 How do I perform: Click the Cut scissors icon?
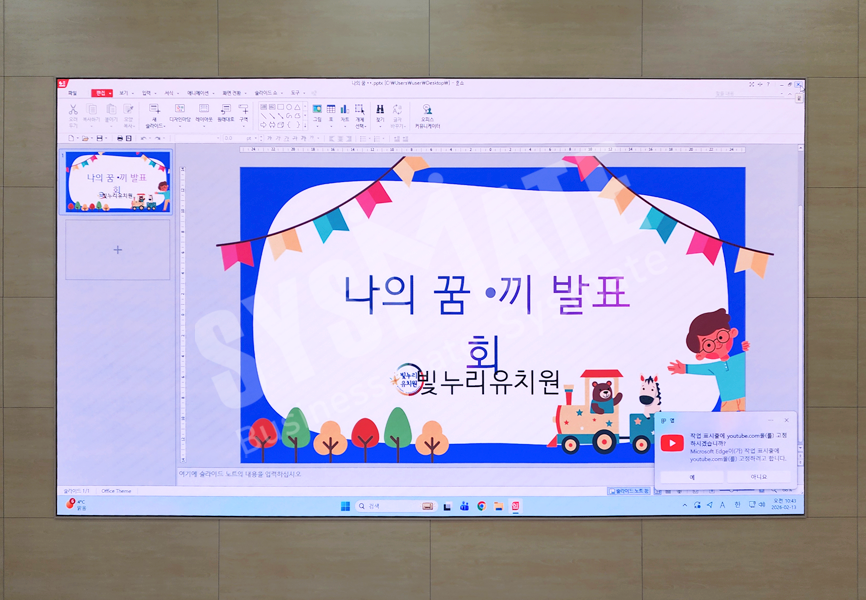pyautogui.click(x=73, y=109)
